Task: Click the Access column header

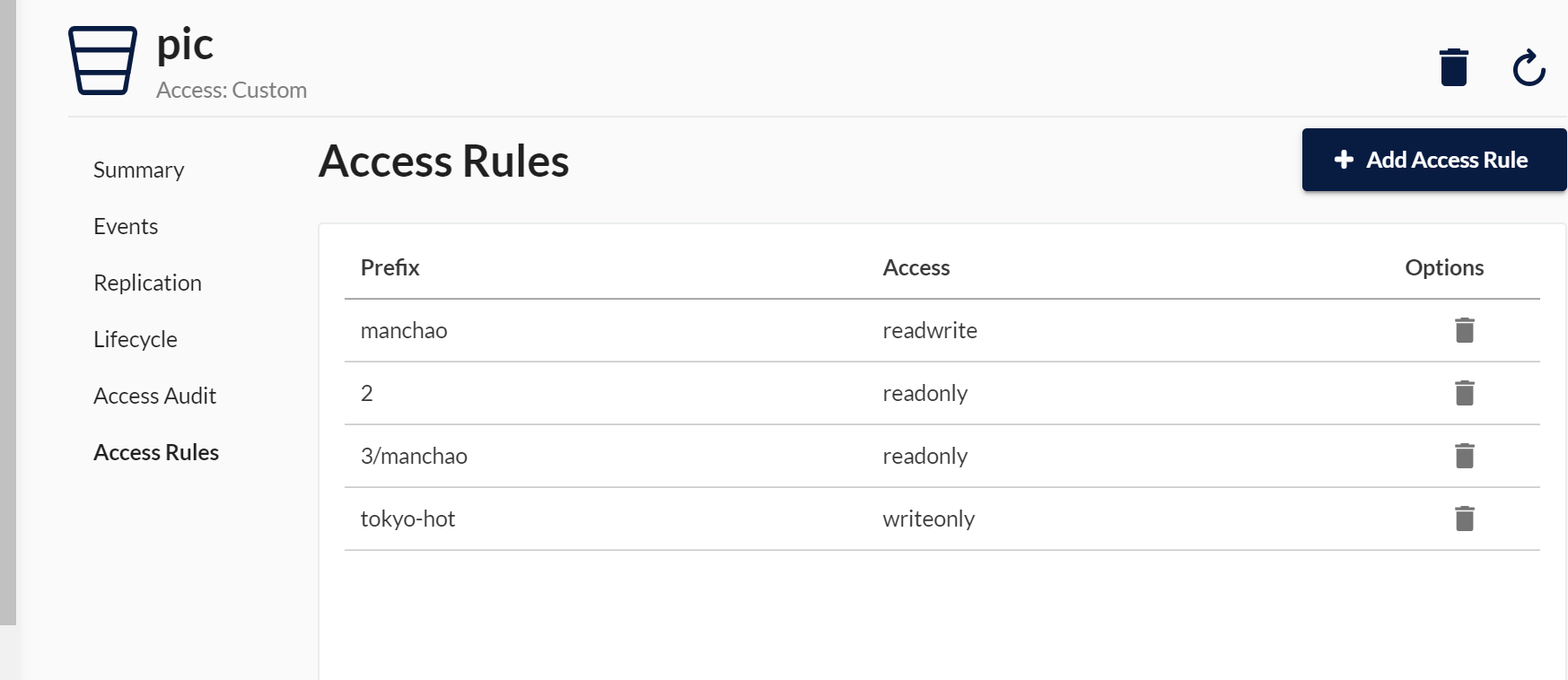Action: point(915,267)
